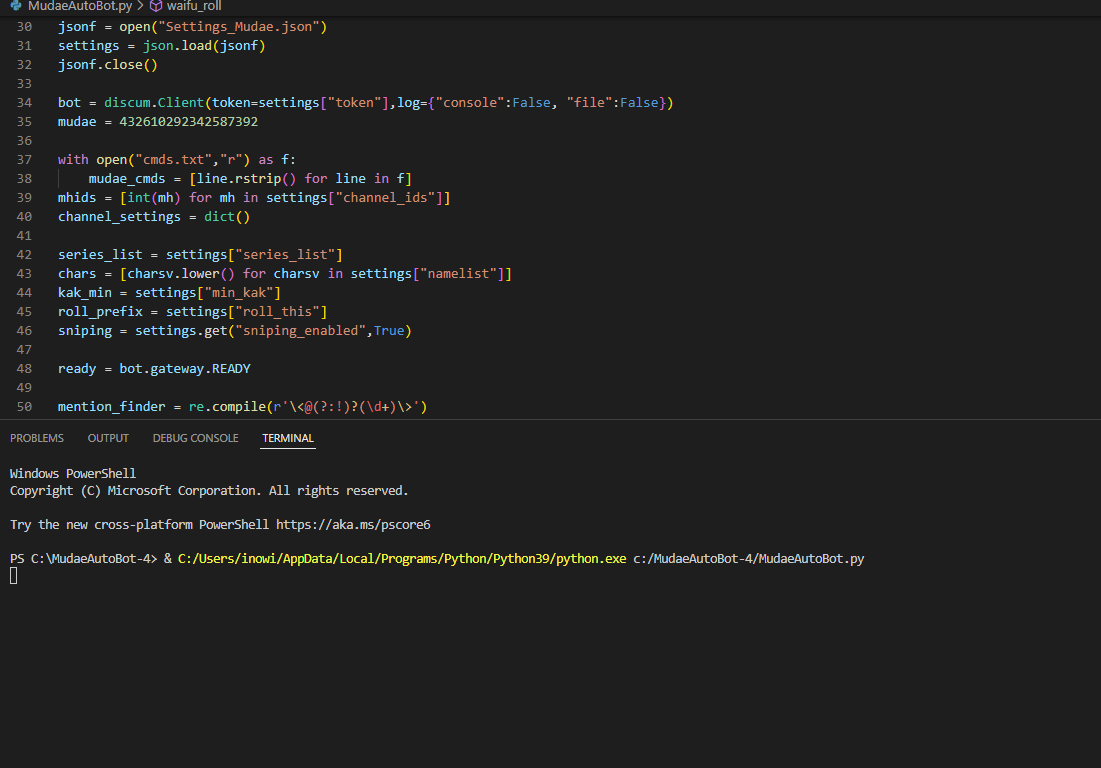1101x768 pixels.
Task: Click line number 34 in the gutter
Action: (x=23, y=102)
